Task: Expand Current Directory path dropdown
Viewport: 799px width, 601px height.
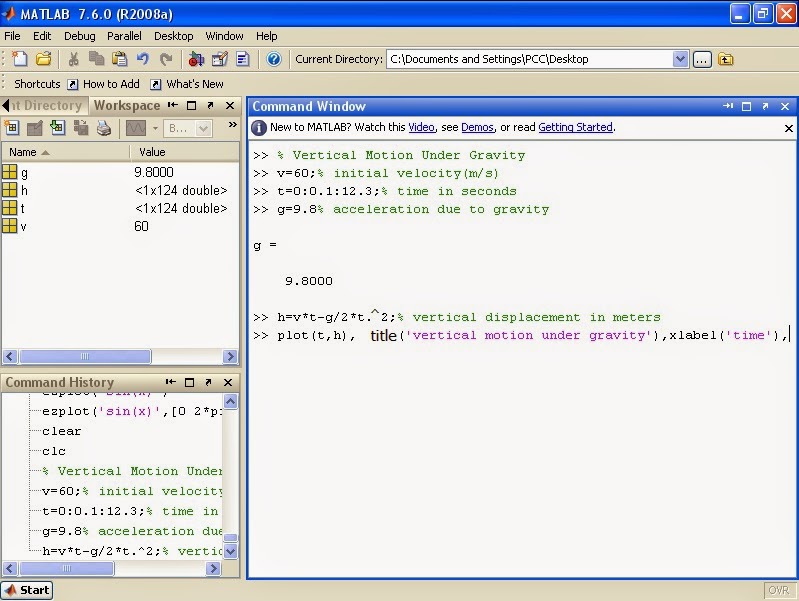Action: coord(680,59)
